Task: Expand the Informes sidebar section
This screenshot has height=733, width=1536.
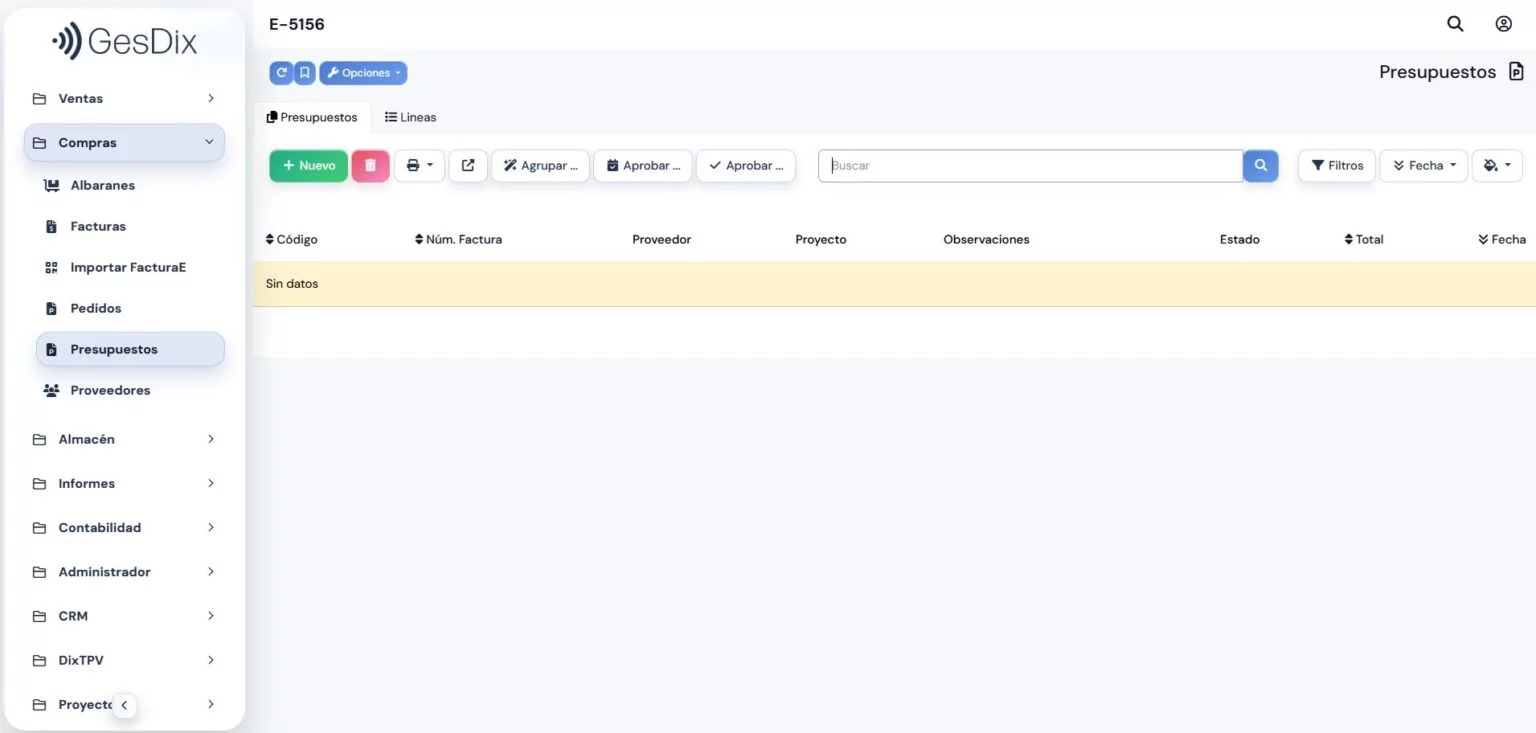Action: (124, 483)
